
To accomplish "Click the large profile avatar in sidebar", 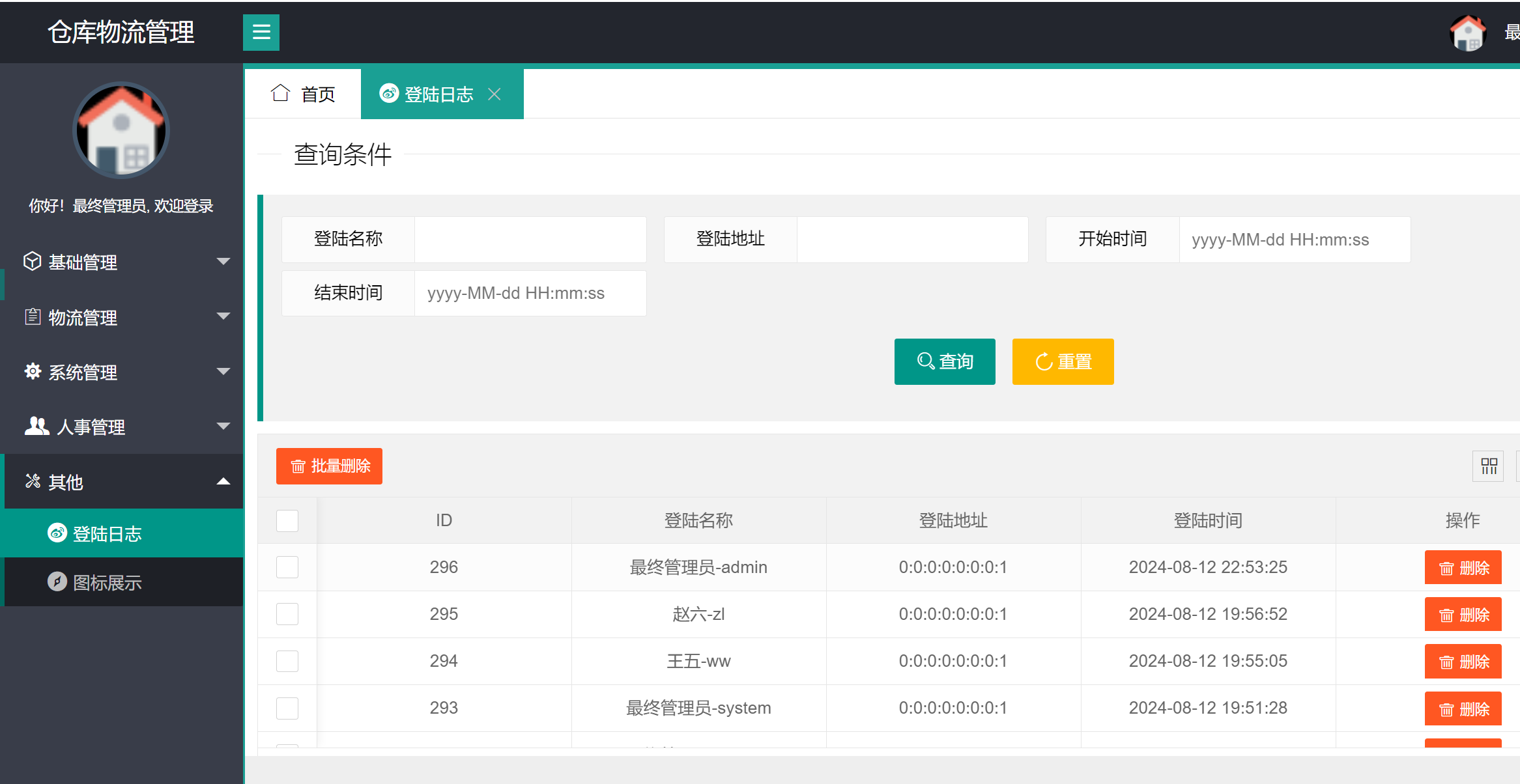I will coord(121,130).
